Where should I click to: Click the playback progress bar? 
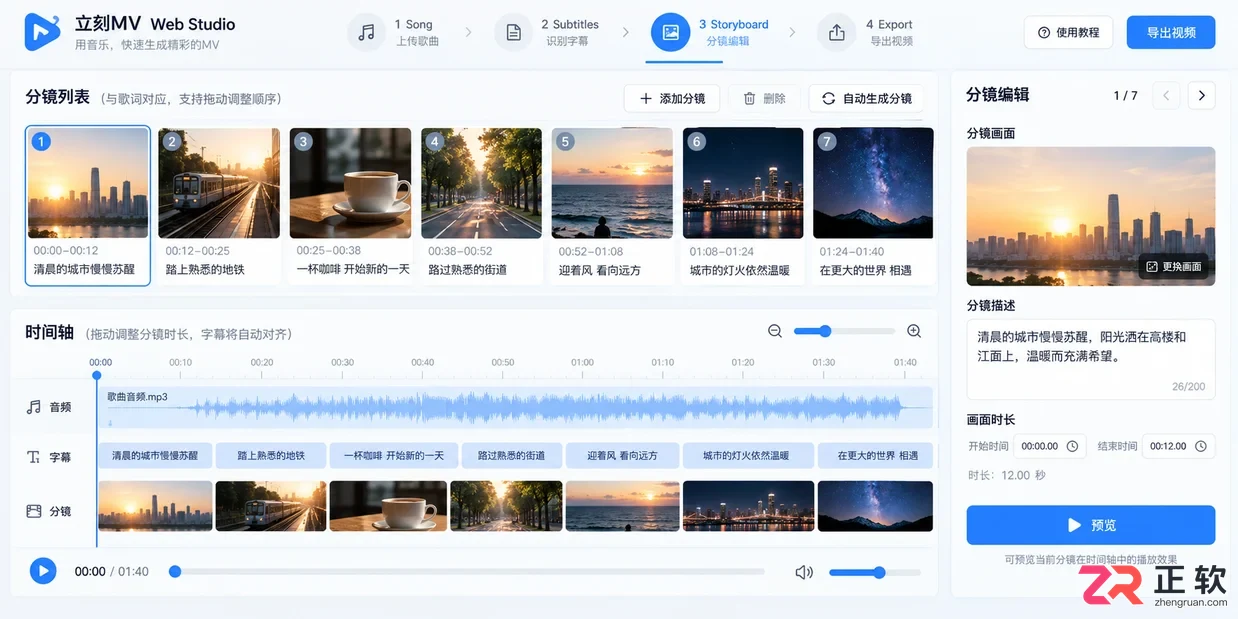[x=468, y=572]
